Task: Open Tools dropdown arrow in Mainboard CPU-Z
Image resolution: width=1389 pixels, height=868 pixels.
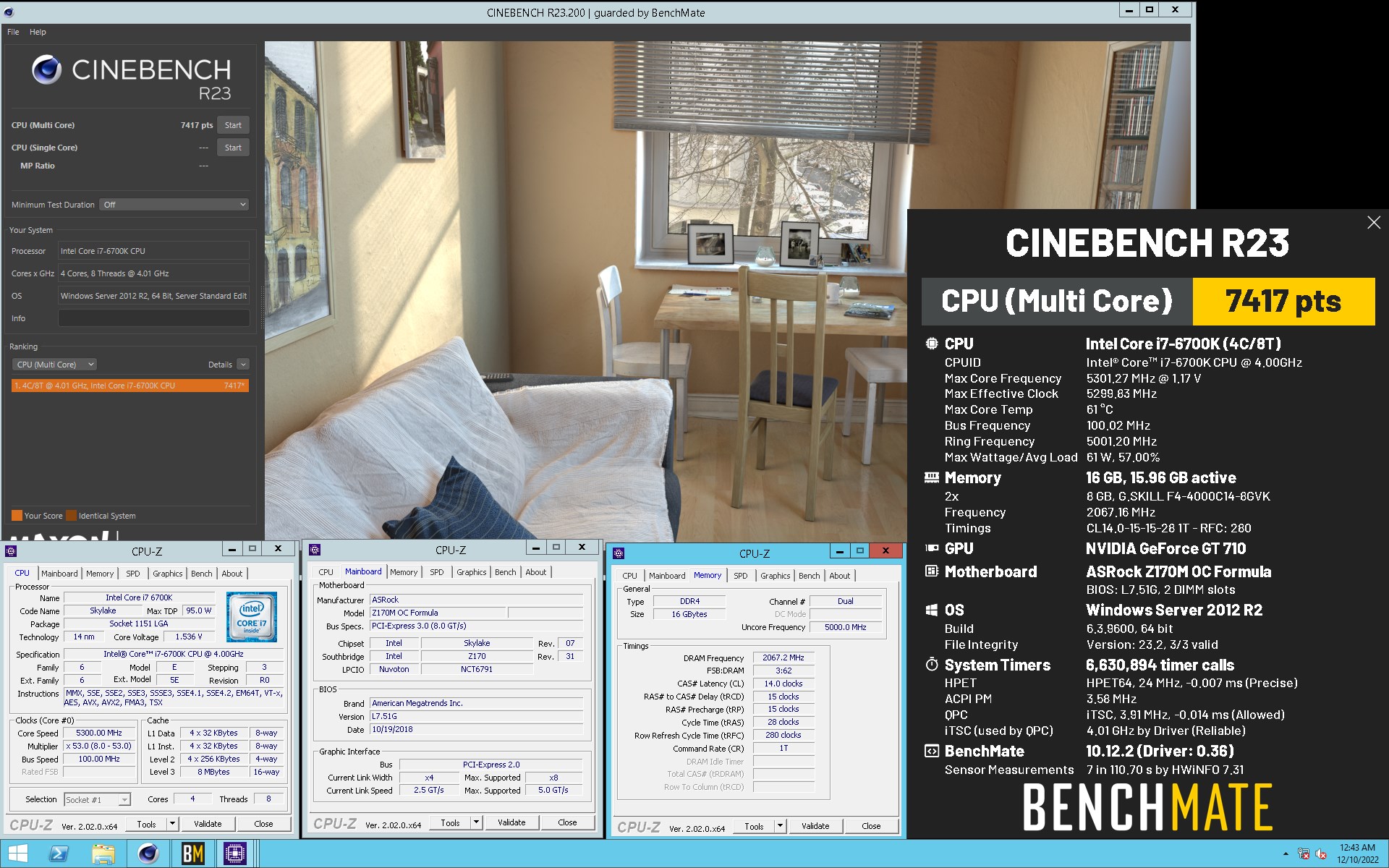Action: [476, 822]
